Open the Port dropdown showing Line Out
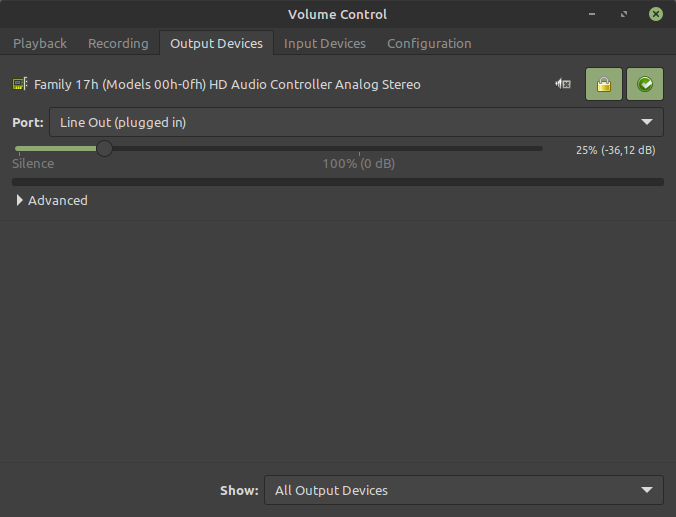 pos(356,122)
